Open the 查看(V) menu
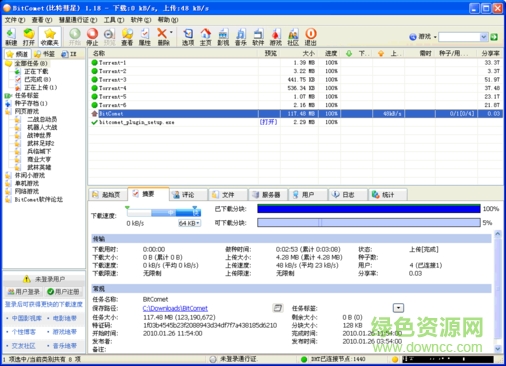The image size is (506, 366). 42,20
